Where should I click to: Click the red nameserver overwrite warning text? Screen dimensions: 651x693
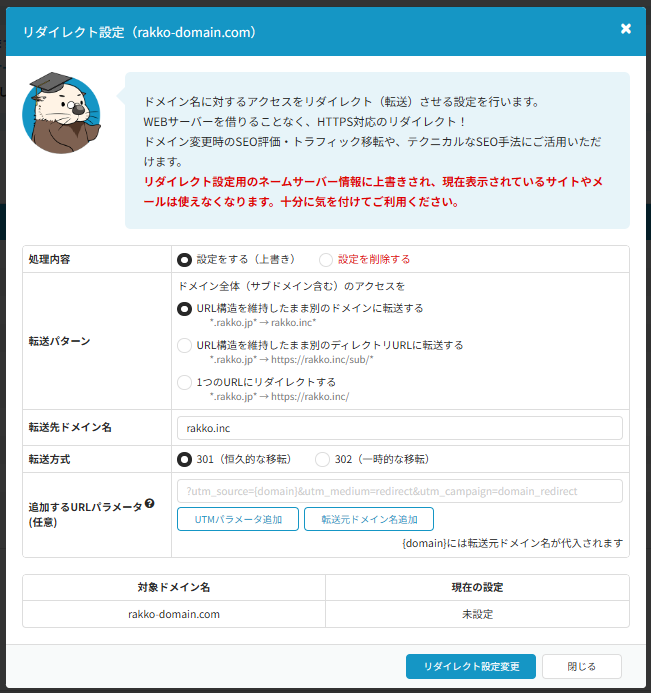point(372,191)
